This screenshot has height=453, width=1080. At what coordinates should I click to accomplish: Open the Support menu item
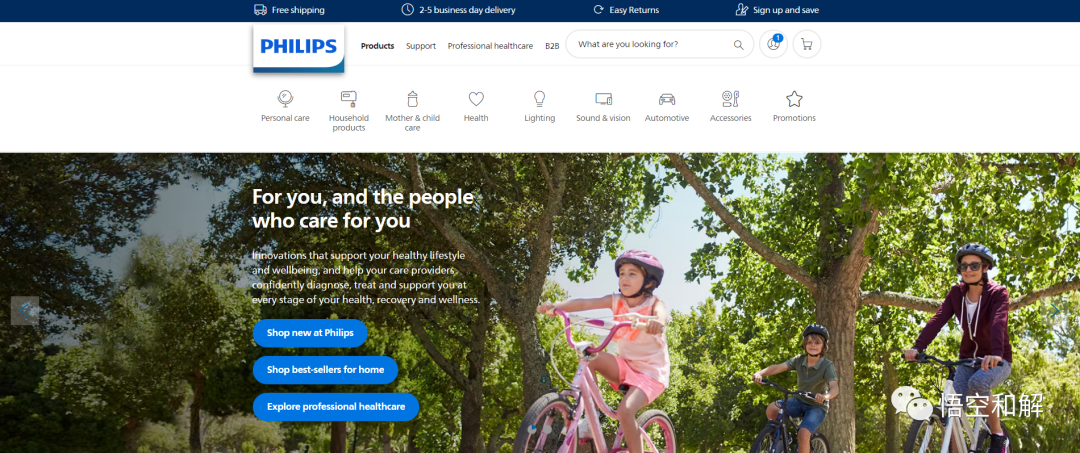(421, 46)
